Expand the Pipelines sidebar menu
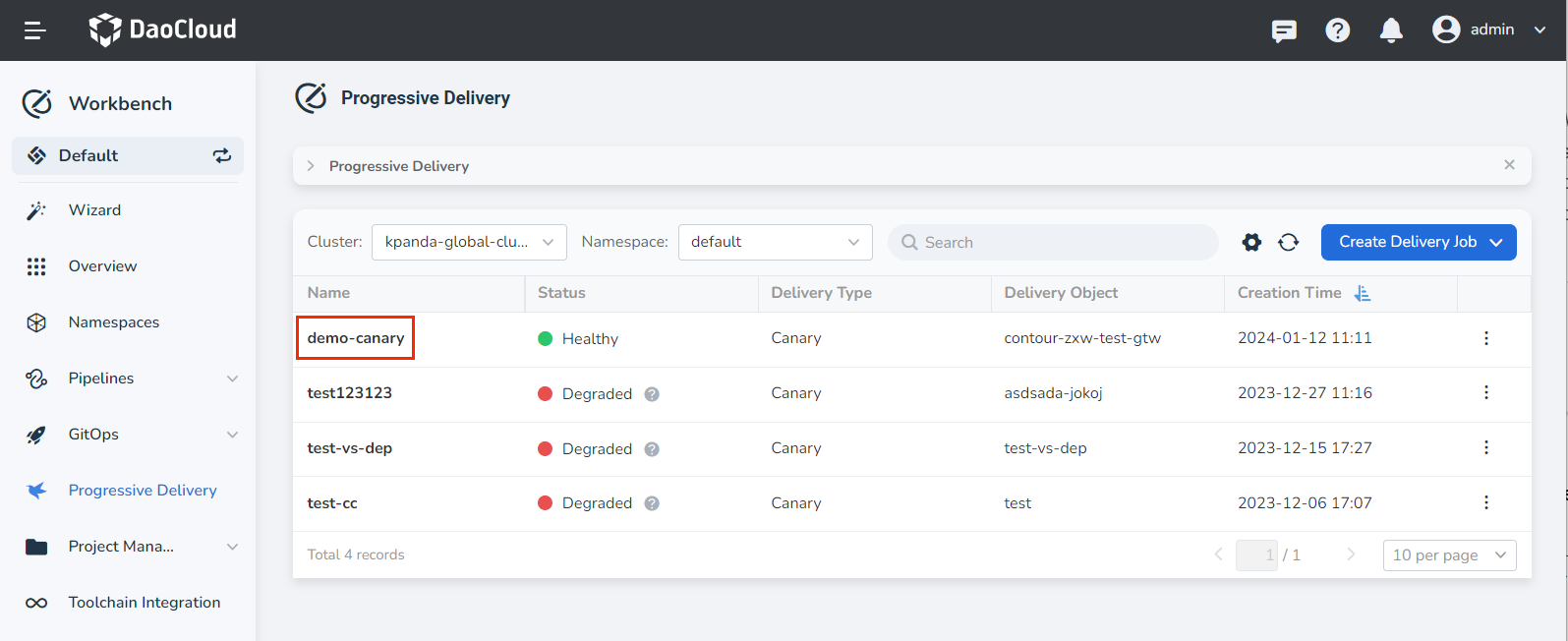The height and width of the screenshot is (641, 1568). click(232, 379)
